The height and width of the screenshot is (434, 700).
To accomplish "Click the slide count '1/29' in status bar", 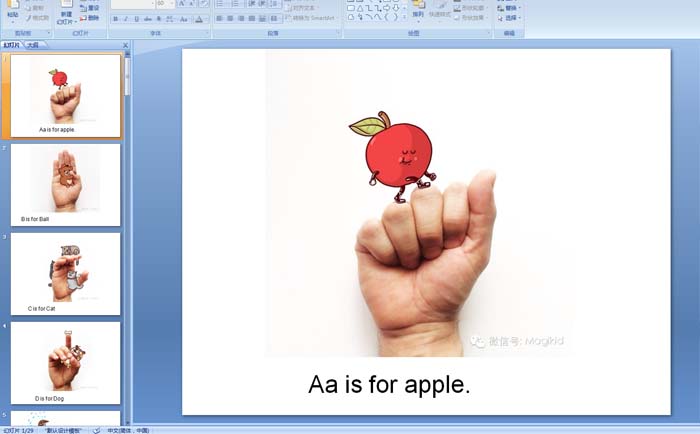I will tap(18, 430).
